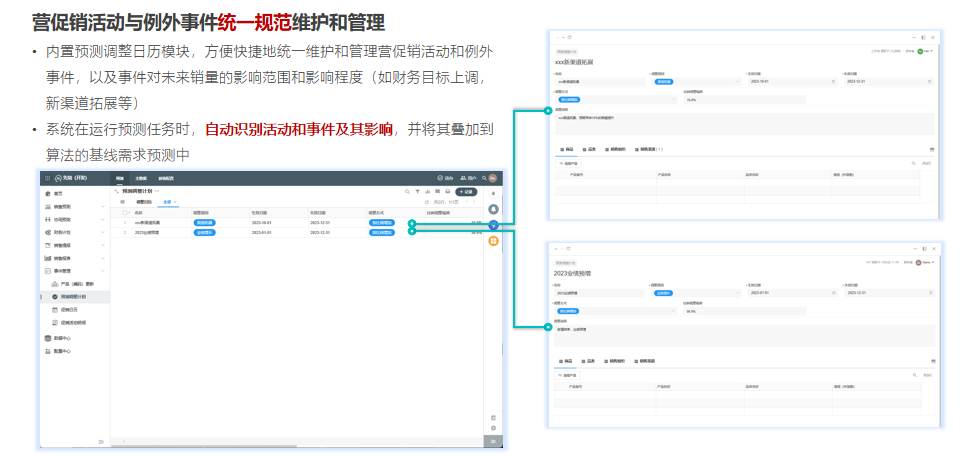Click refresh icon in xxx新渠道拓展 window
This screenshot has width=967, height=456.
(569, 38)
